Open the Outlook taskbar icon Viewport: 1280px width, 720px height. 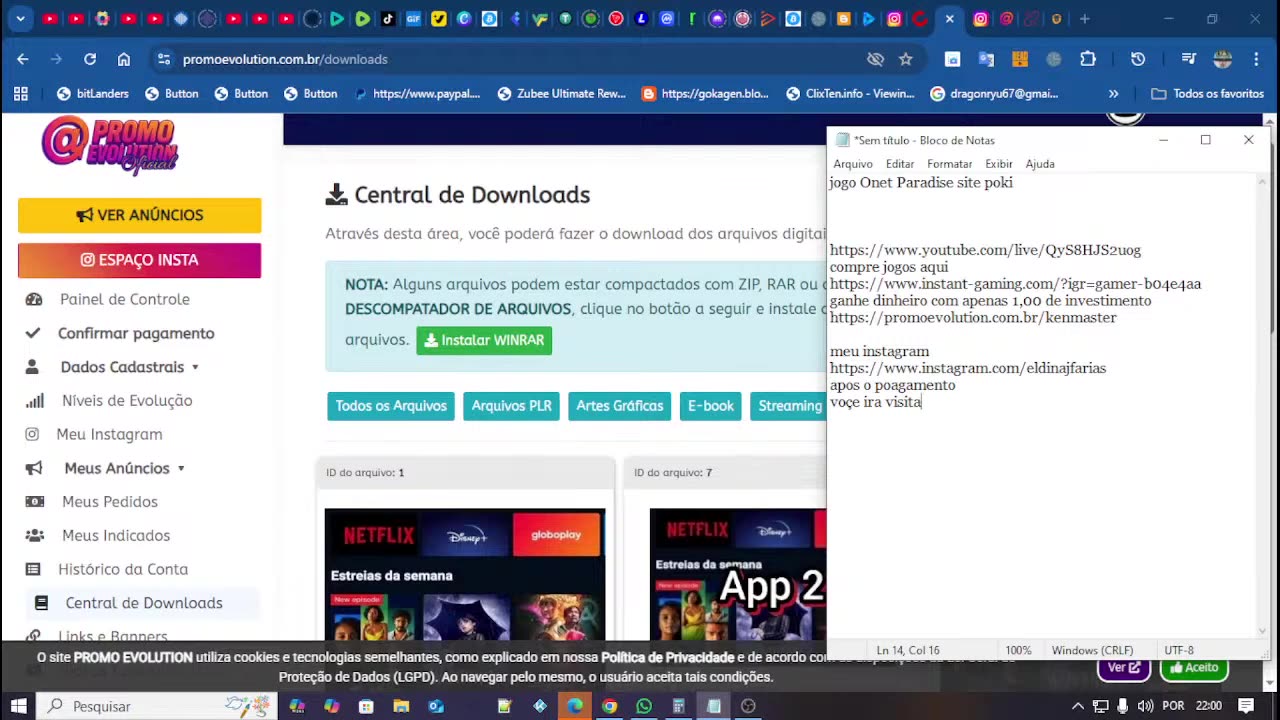[436, 706]
